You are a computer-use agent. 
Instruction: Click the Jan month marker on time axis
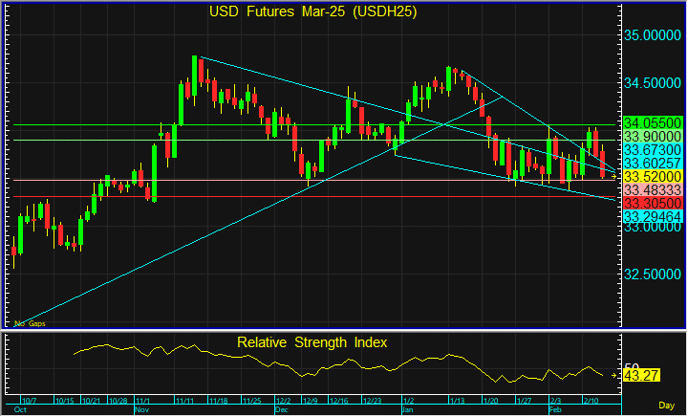(x=407, y=410)
